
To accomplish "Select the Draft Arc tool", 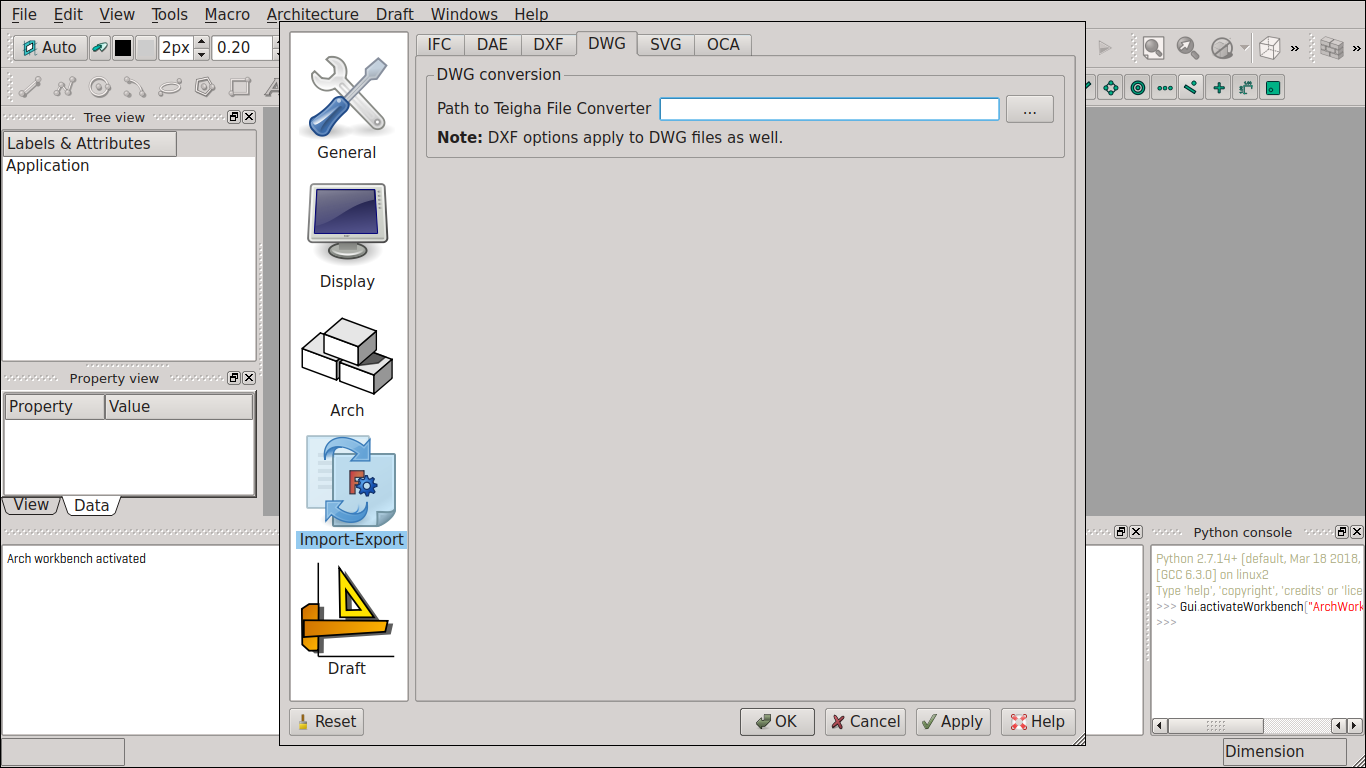I will (134, 87).
